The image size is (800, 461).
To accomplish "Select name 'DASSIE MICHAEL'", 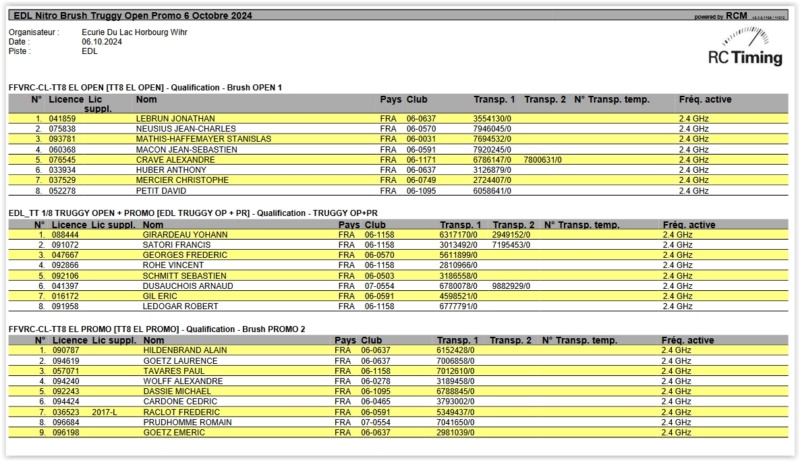I will point(177,392).
